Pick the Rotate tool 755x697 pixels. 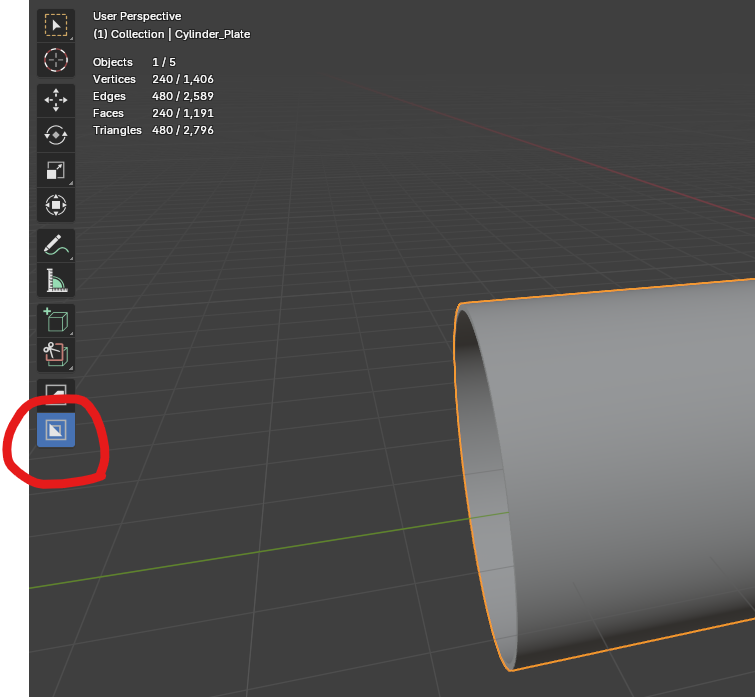click(56, 135)
